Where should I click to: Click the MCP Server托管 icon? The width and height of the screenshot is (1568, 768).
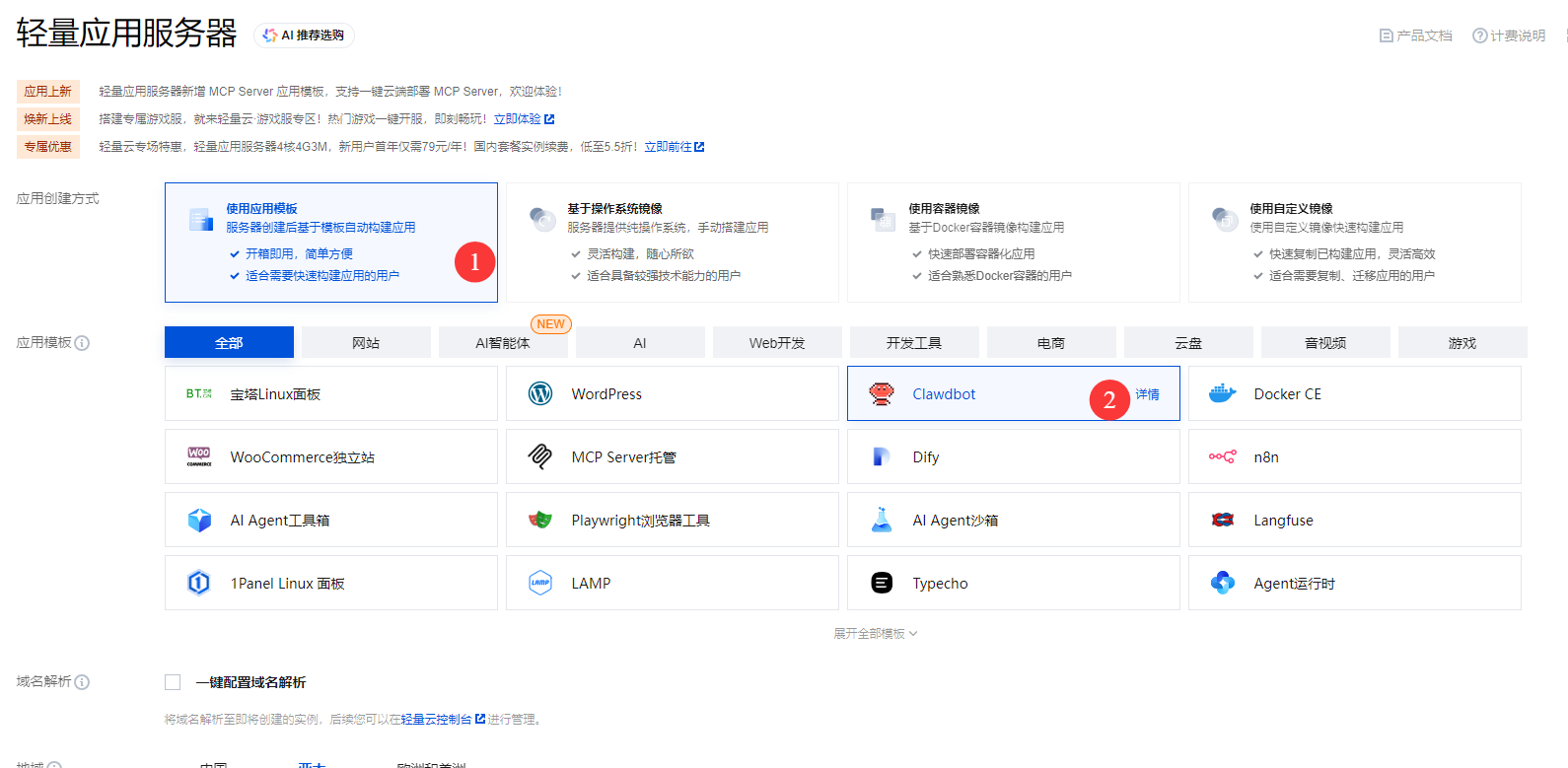[x=540, y=456]
